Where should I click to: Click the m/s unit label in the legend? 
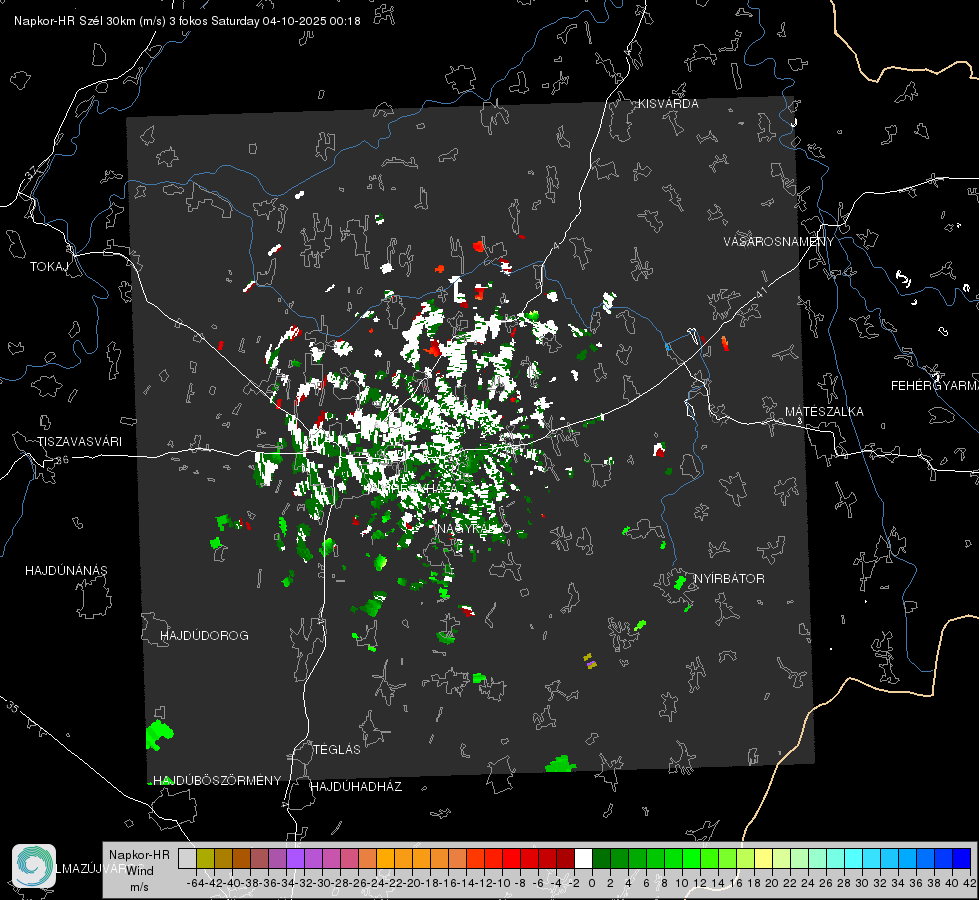tap(139, 887)
